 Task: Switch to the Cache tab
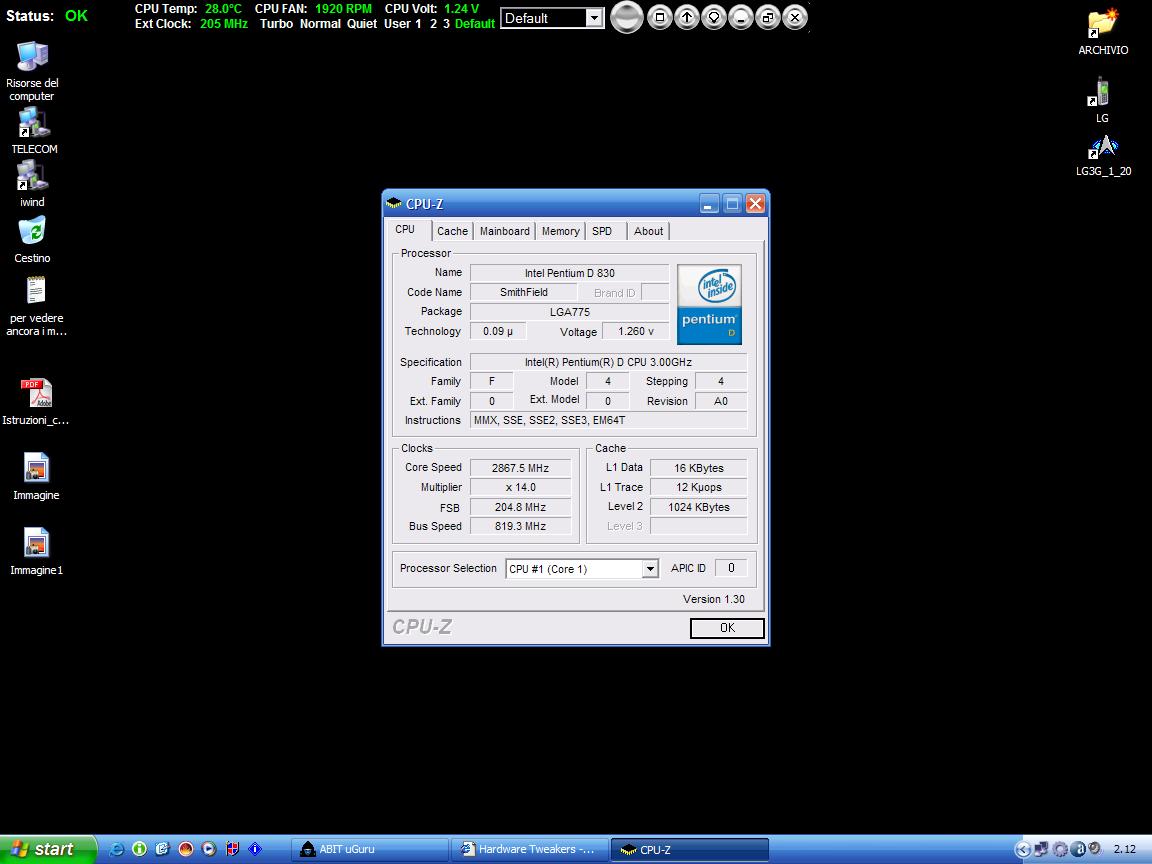[453, 231]
